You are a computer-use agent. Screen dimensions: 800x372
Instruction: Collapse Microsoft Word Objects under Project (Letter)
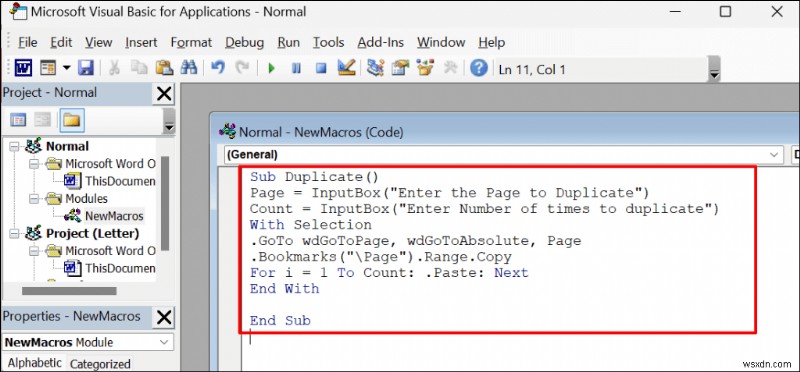(x=33, y=251)
